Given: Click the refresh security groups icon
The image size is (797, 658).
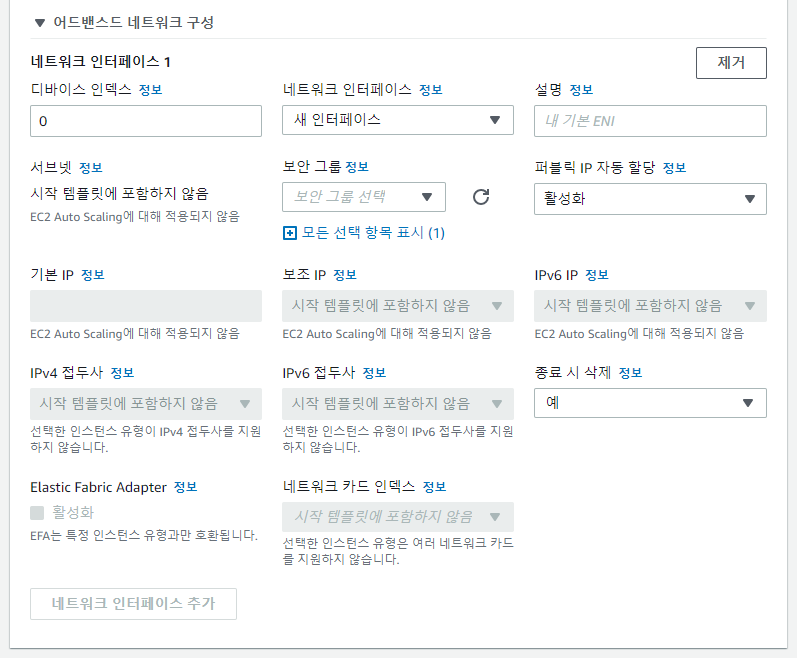Looking at the screenshot, I should [481, 197].
